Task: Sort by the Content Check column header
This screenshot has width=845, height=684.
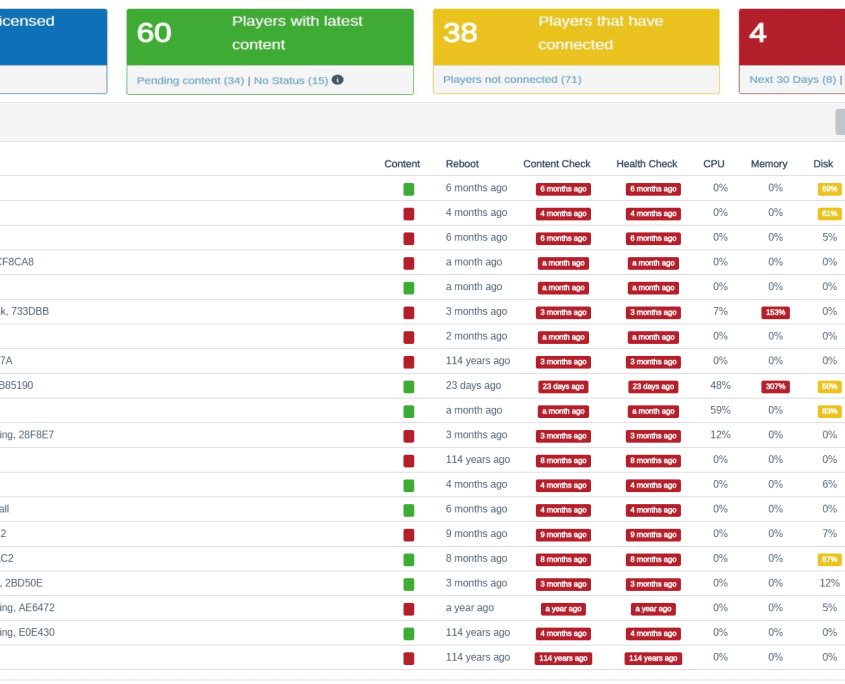Action: [556, 164]
